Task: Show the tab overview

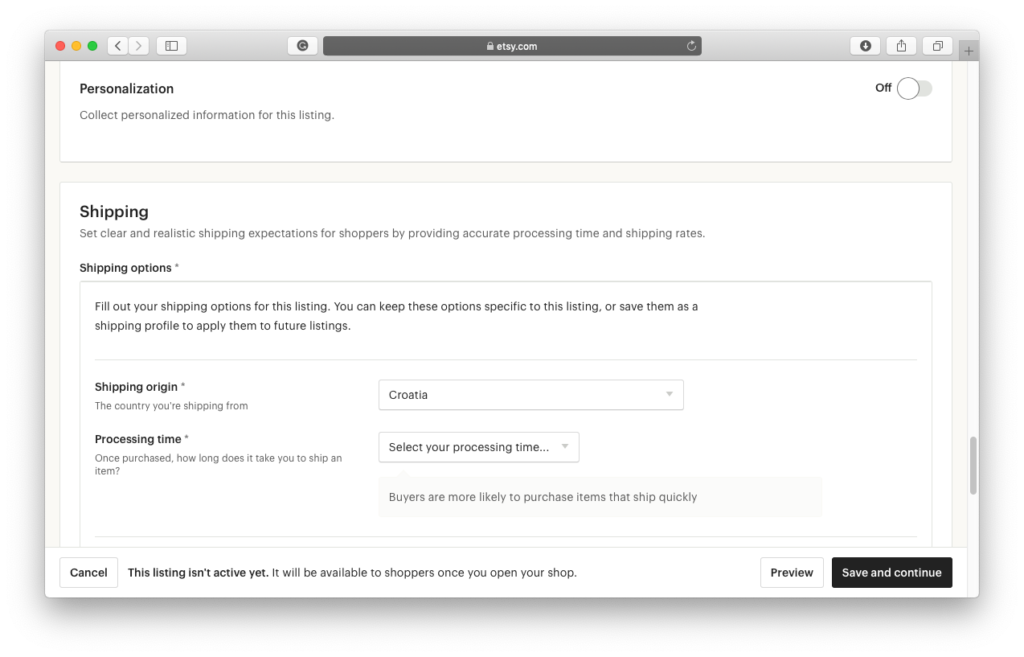Action: pyautogui.click(x=938, y=45)
